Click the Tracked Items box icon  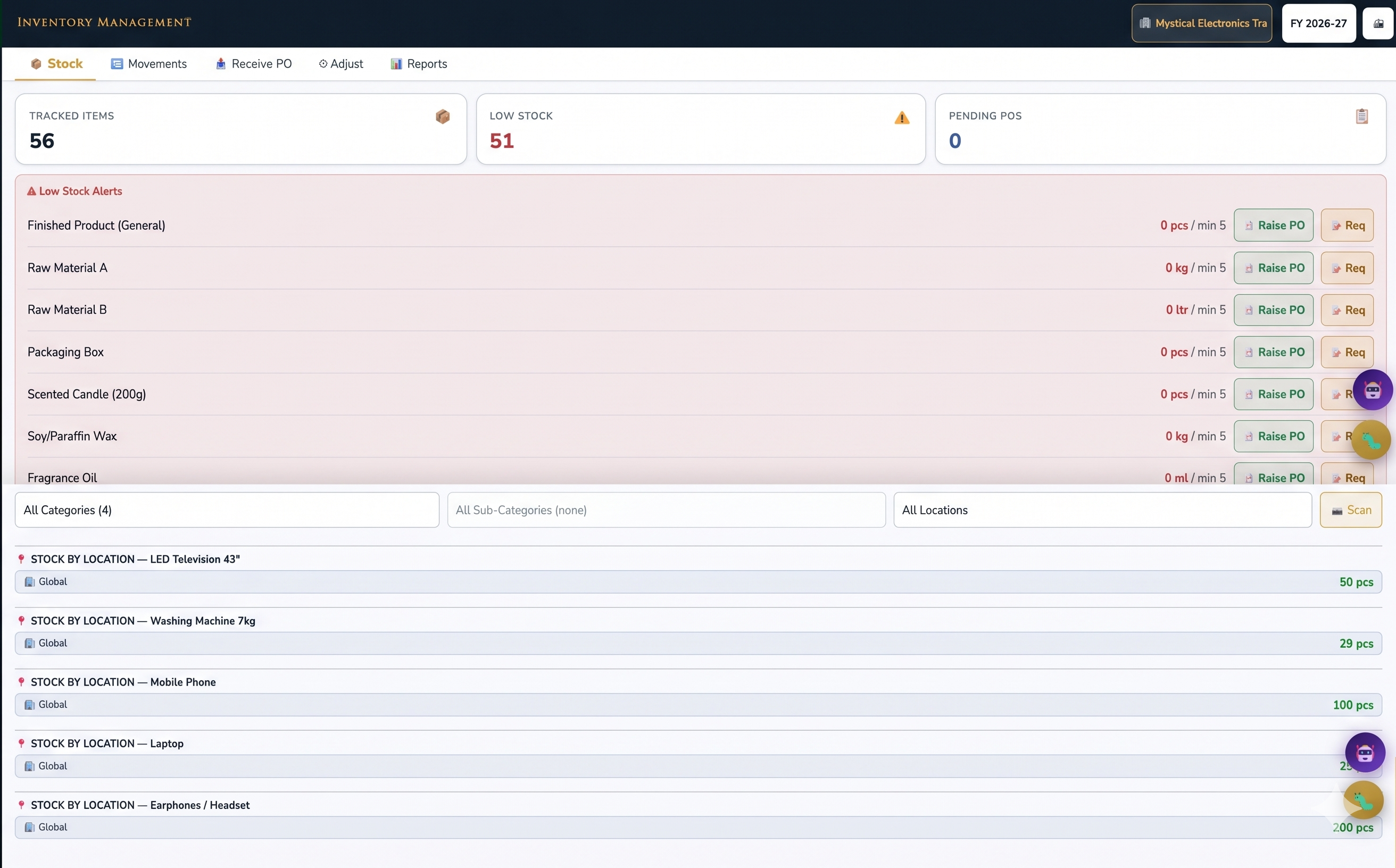[x=442, y=116]
